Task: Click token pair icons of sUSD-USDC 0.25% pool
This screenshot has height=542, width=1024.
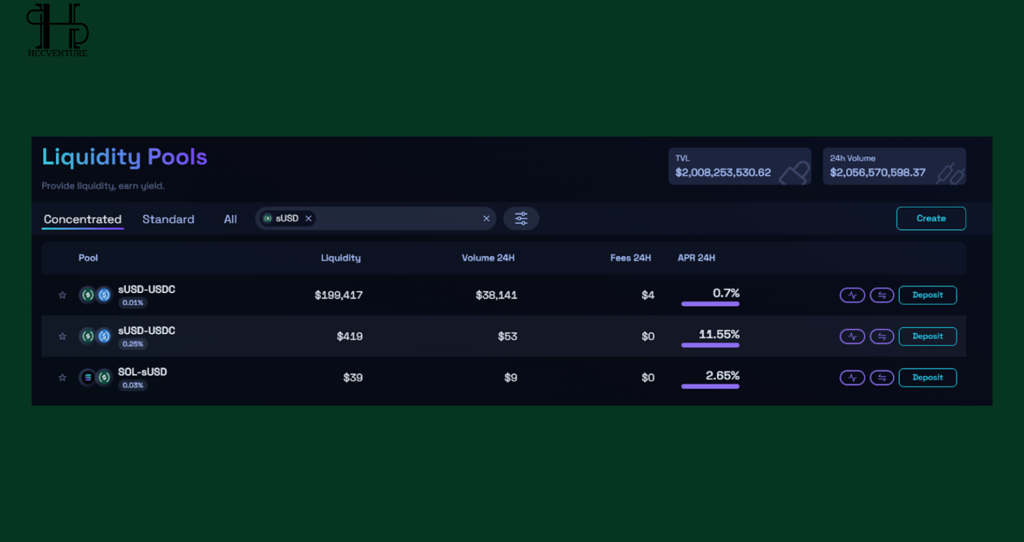Action: pyautogui.click(x=95, y=336)
